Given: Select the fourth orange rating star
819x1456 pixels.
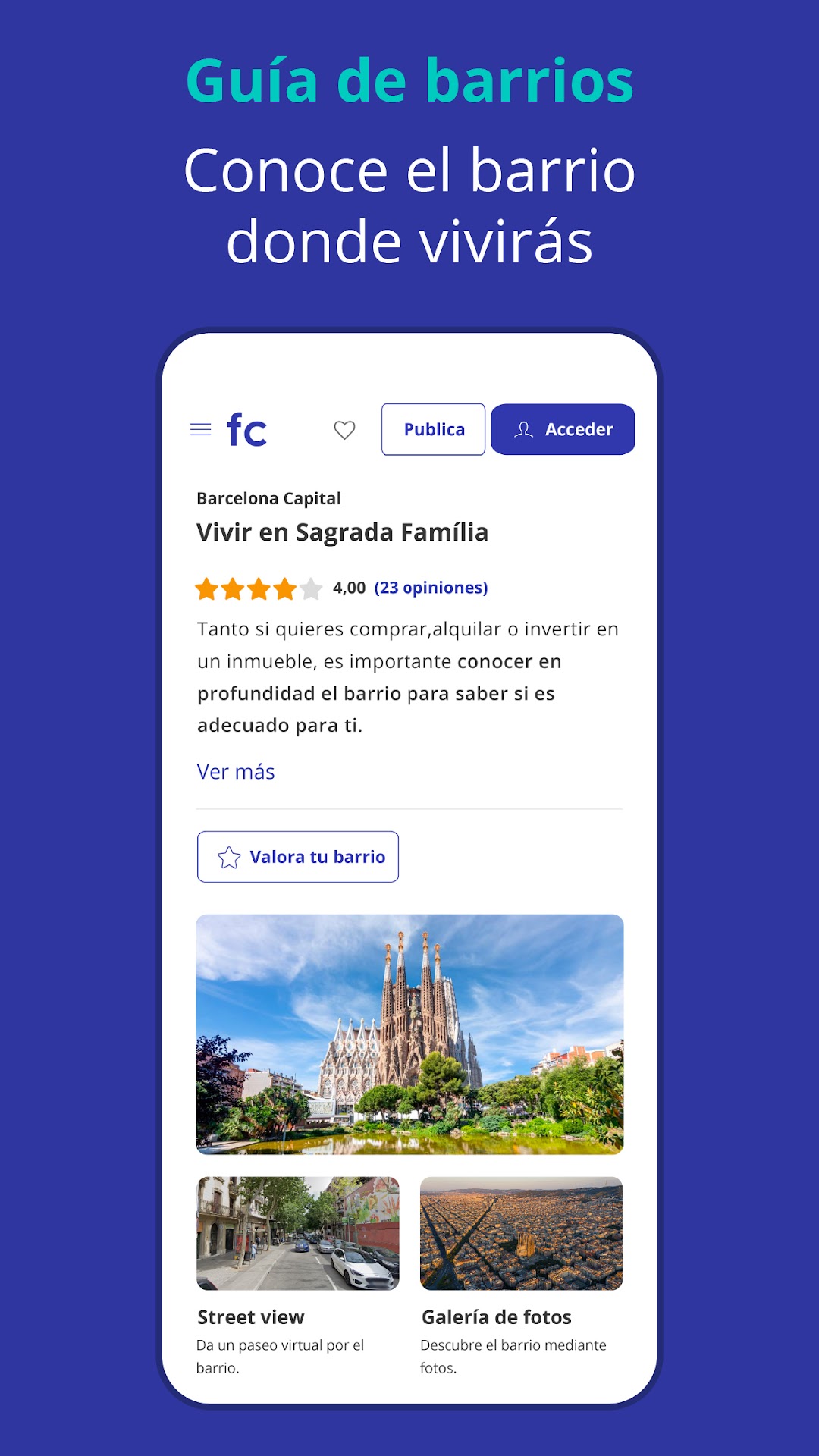Looking at the screenshot, I should (x=285, y=588).
